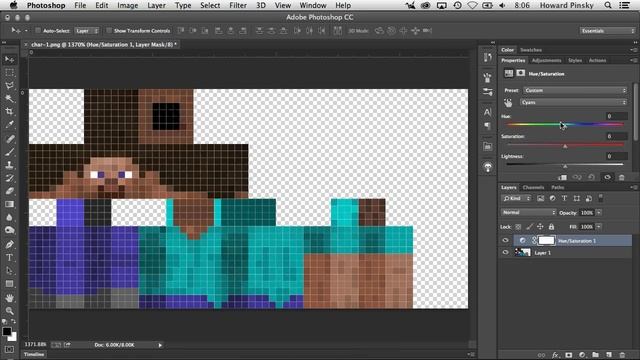Select the Path Selection tool
The width and height of the screenshot is (640, 360).
9,271
